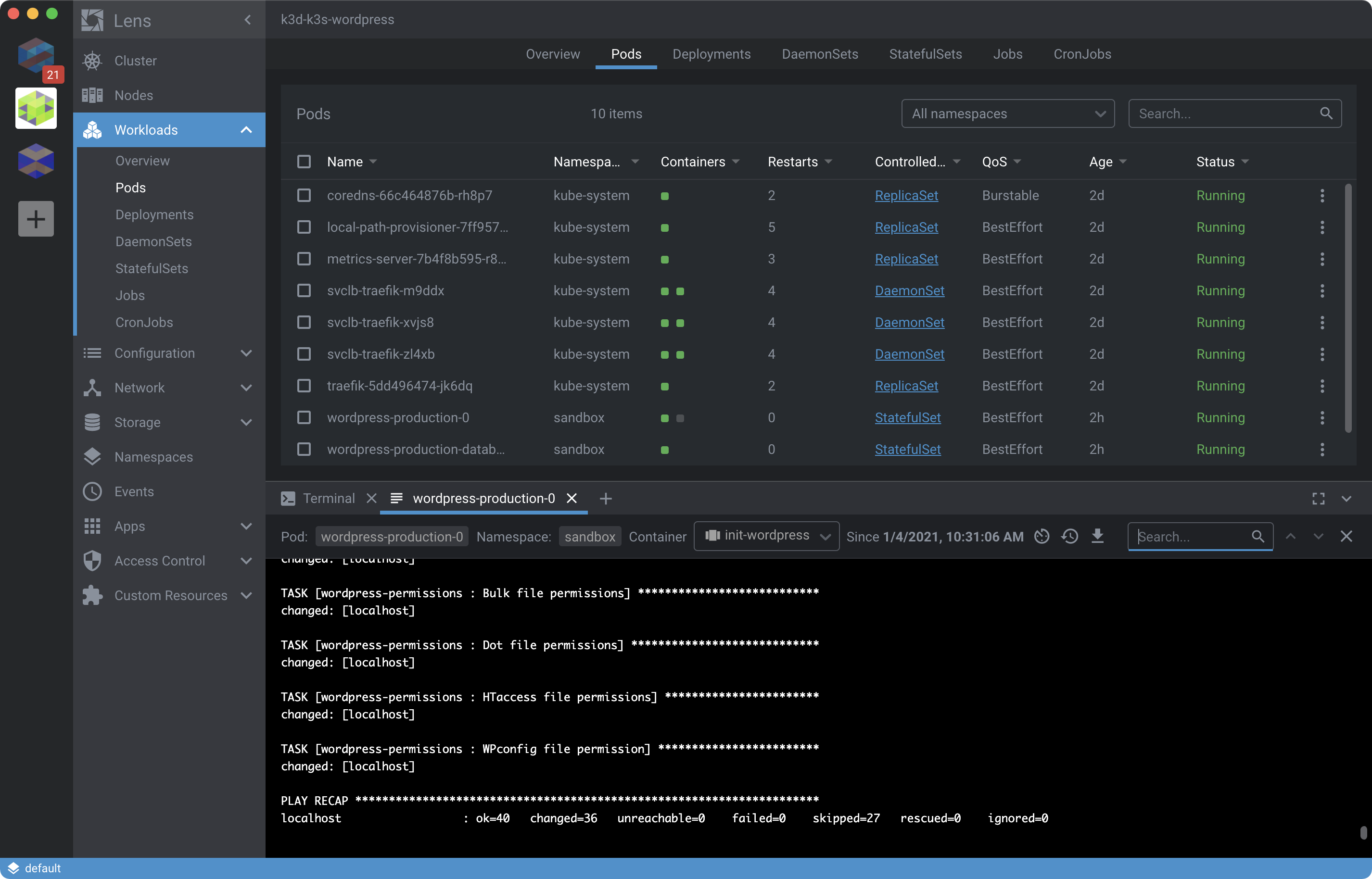Viewport: 1372px width, 879px height.
Task: Open actions menu for svclb-traefik-m9ddx pod
Action: 1322,291
